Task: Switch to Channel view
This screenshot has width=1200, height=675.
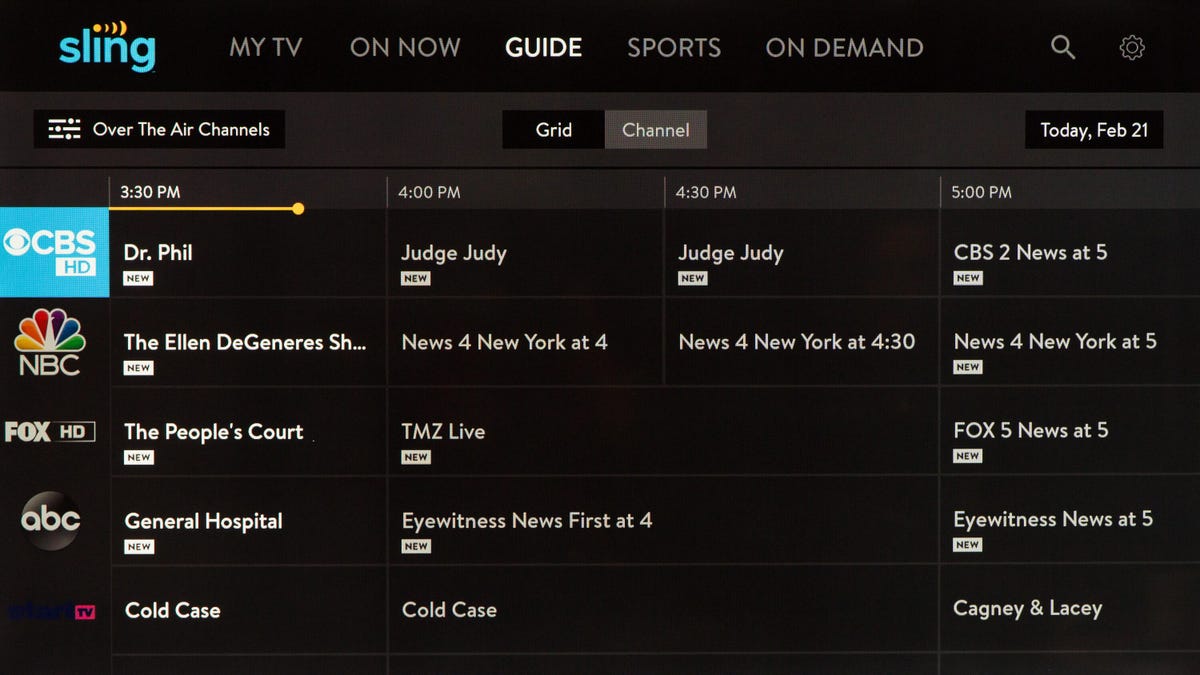Action: click(656, 130)
